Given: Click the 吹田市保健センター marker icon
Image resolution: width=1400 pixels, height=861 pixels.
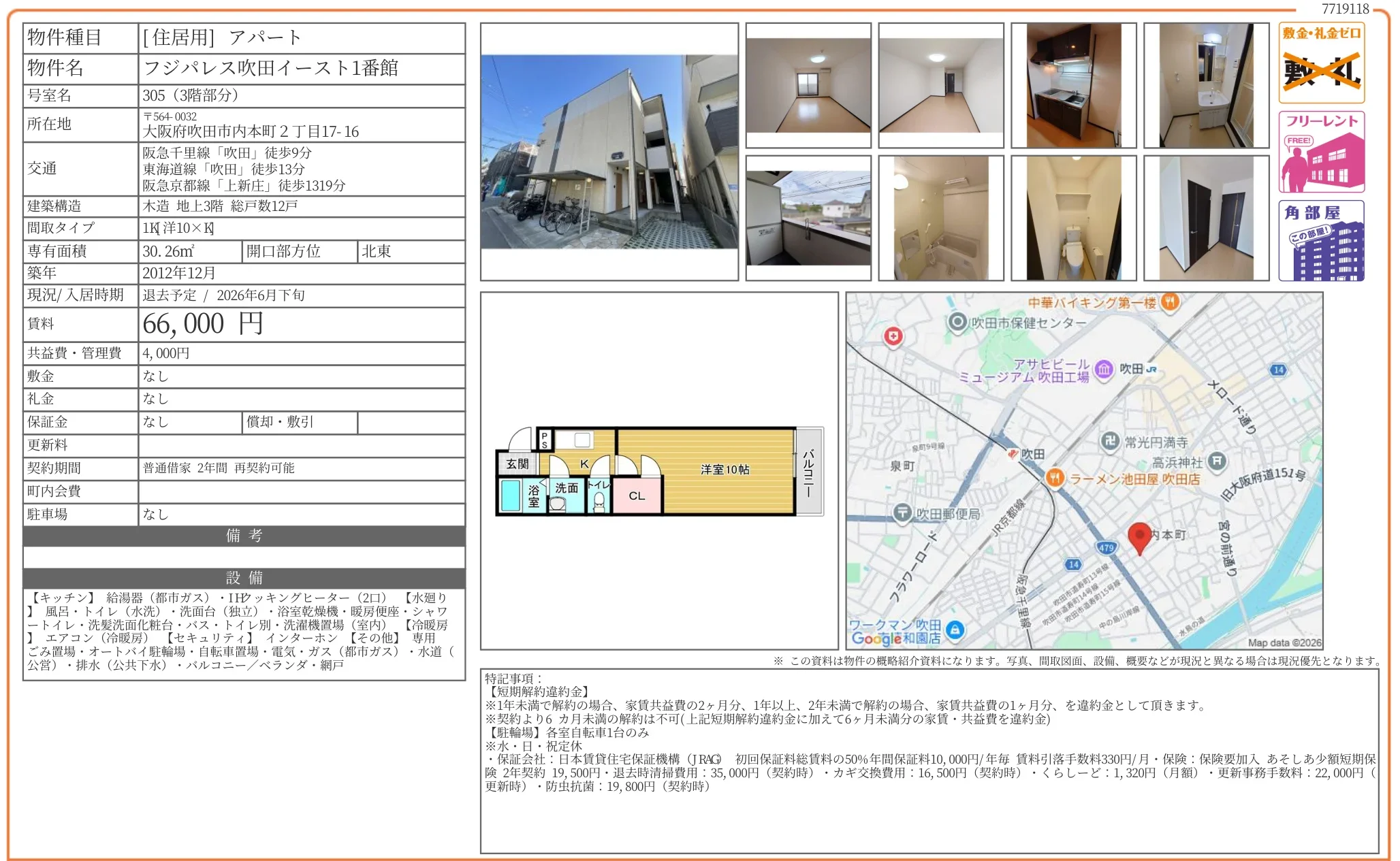Looking at the screenshot, I should pos(957,322).
